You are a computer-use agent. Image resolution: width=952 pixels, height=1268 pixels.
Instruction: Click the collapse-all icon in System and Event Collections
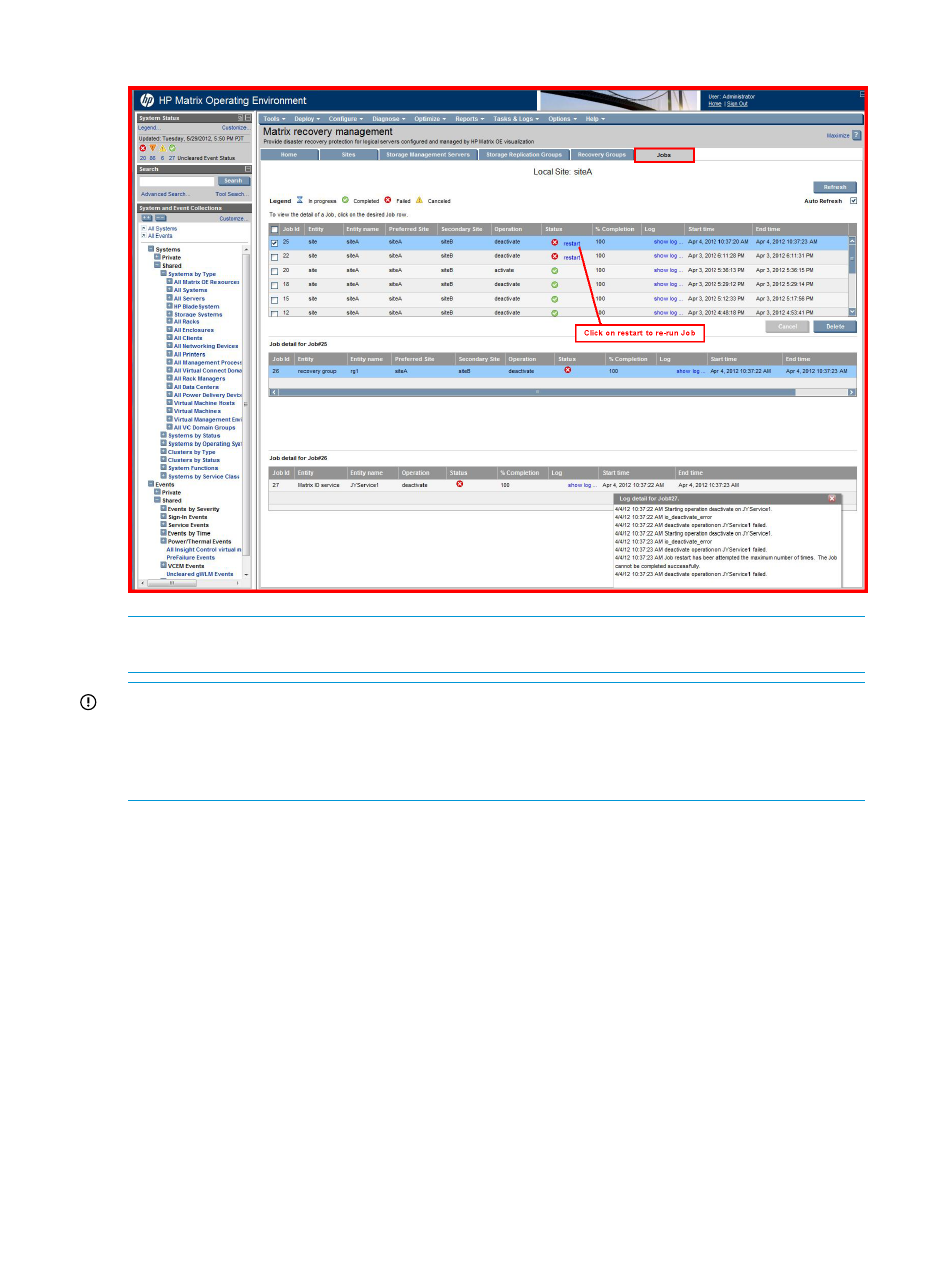click(x=160, y=218)
